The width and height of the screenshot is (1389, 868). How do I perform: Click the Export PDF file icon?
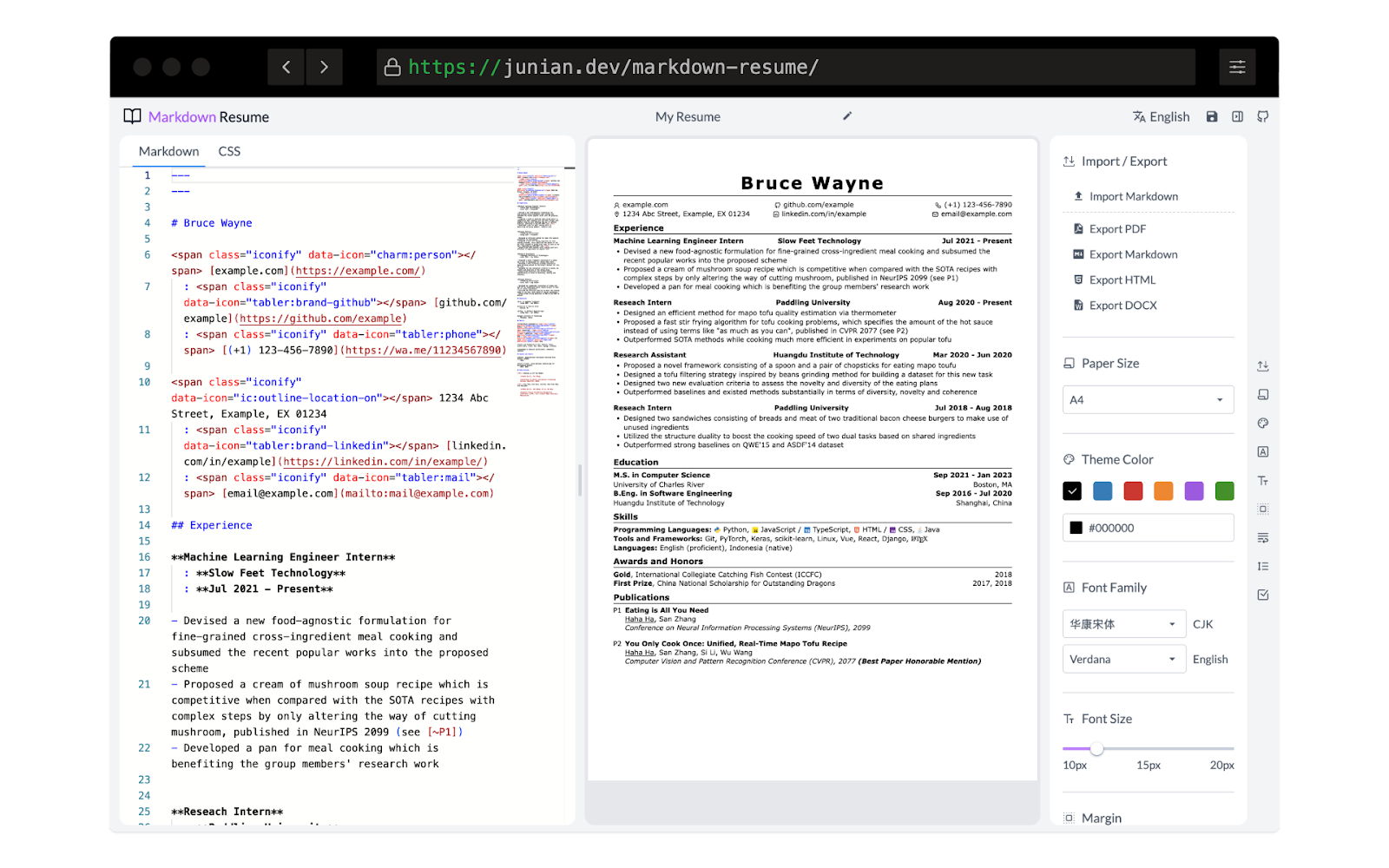tap(1078, 229)
